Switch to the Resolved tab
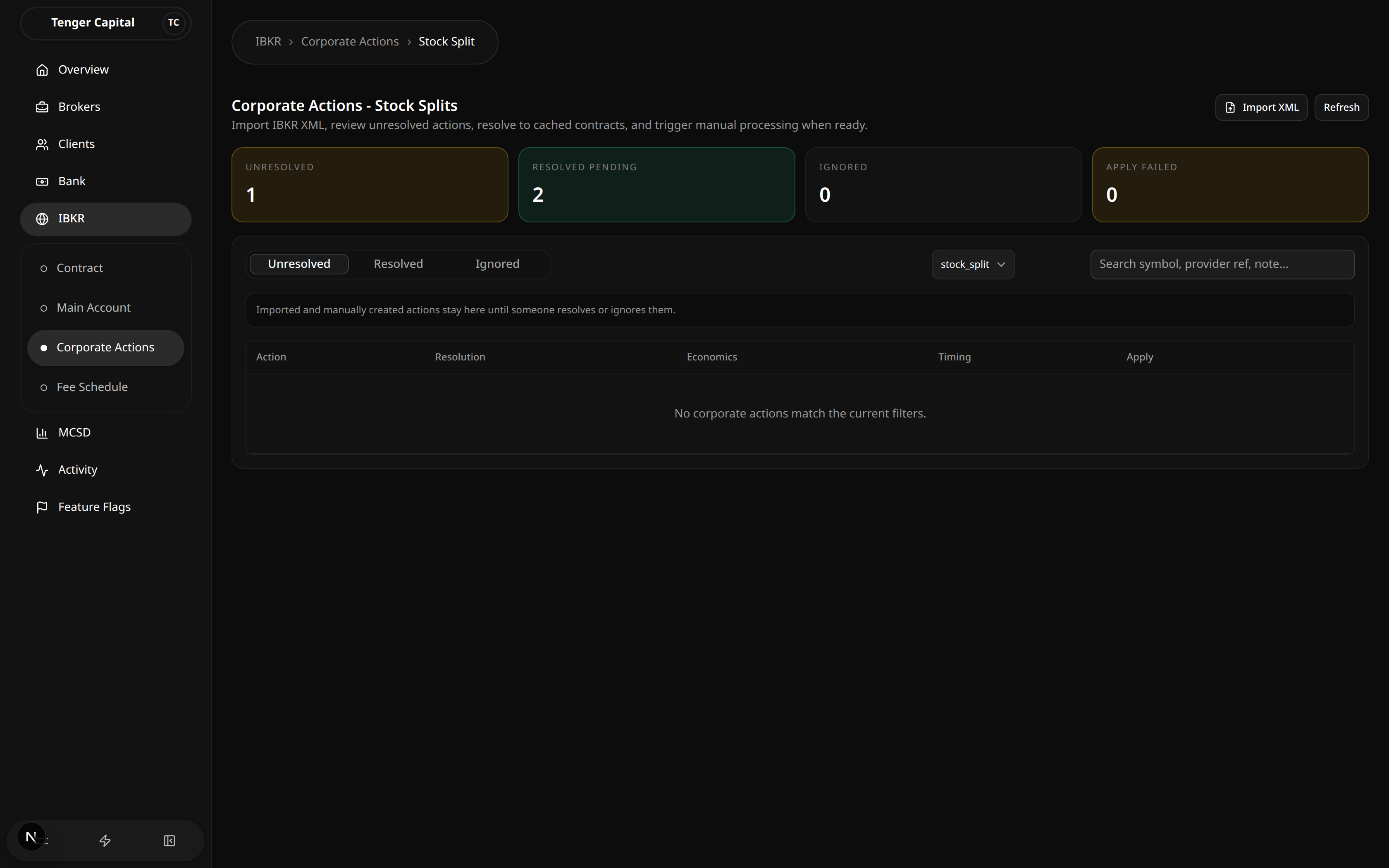Image resolution: width=1389 pixels, height=868 pixels. (399, 264)
